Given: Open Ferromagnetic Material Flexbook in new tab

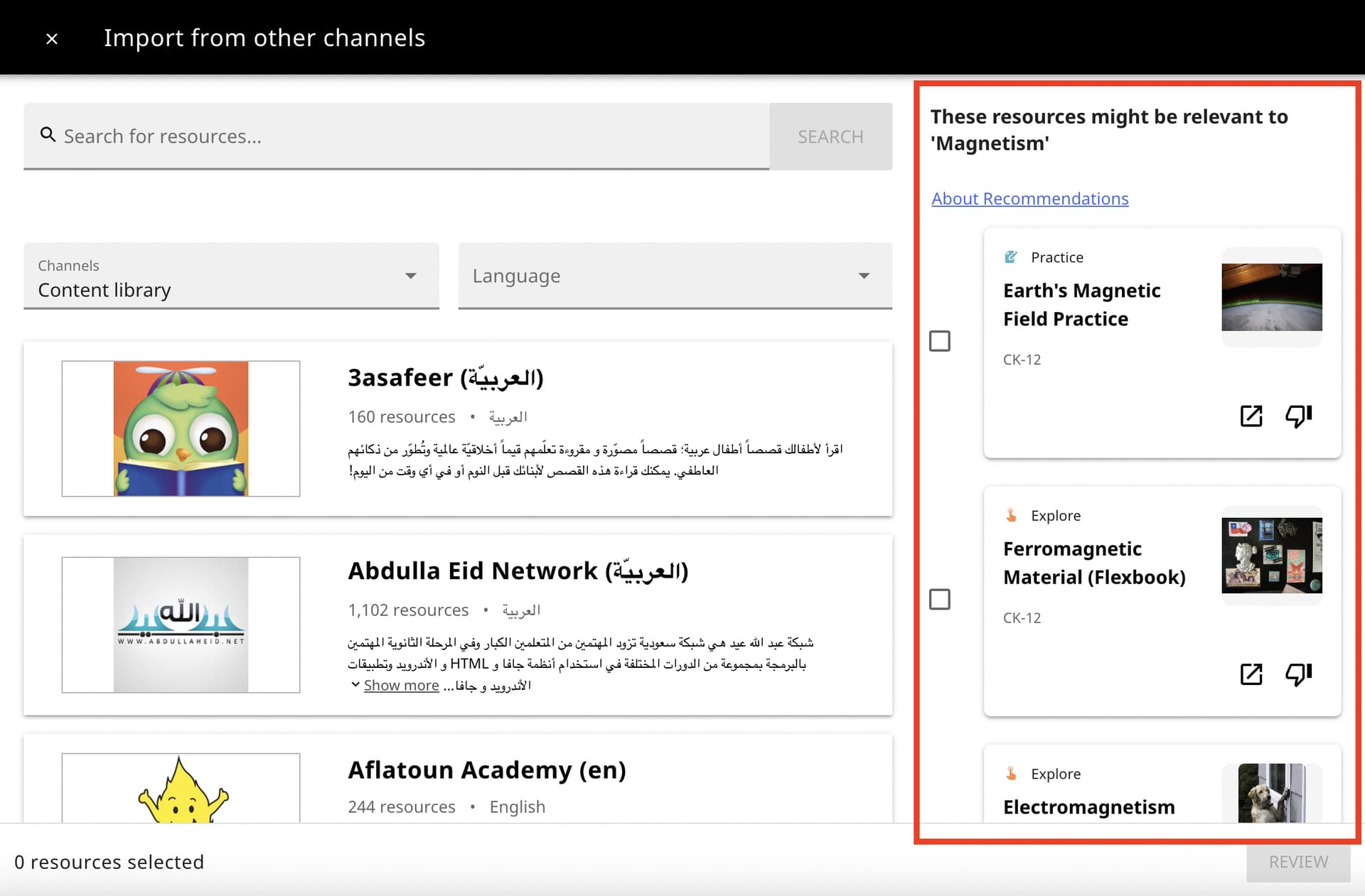Looking at the screenshot, I should coord(1251,674).
